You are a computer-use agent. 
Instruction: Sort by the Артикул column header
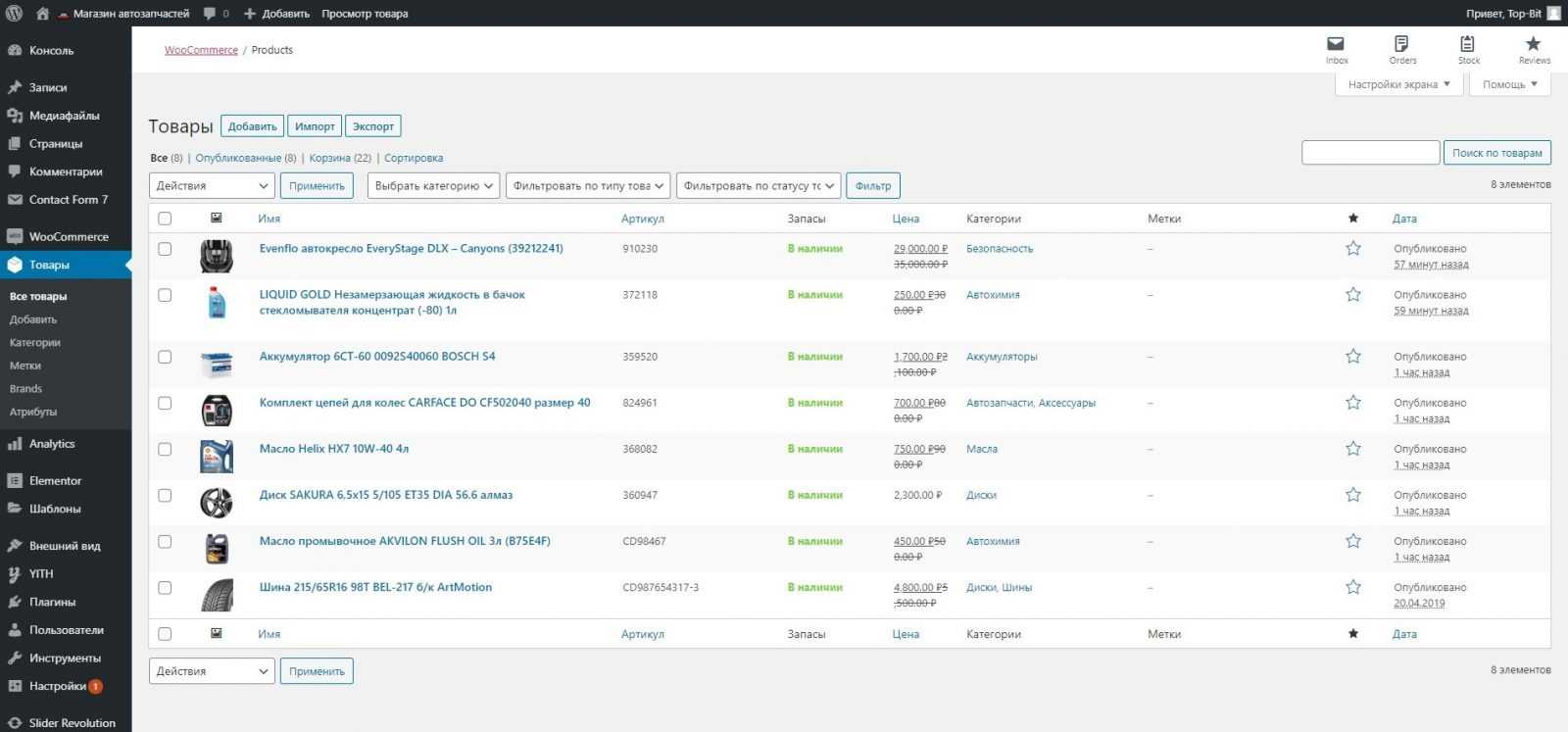643,219
